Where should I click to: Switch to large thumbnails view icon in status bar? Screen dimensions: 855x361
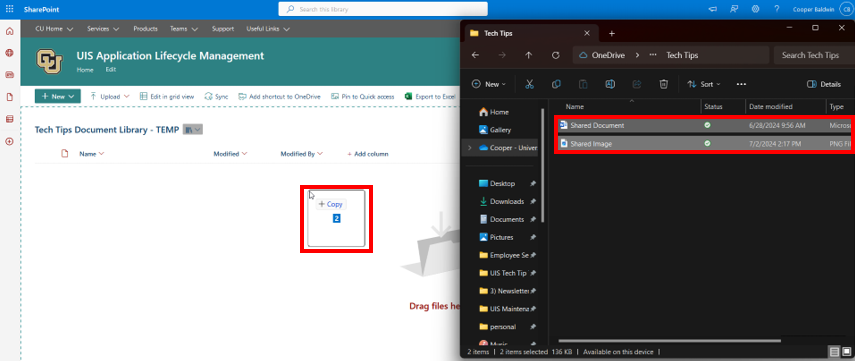(846, 351)
